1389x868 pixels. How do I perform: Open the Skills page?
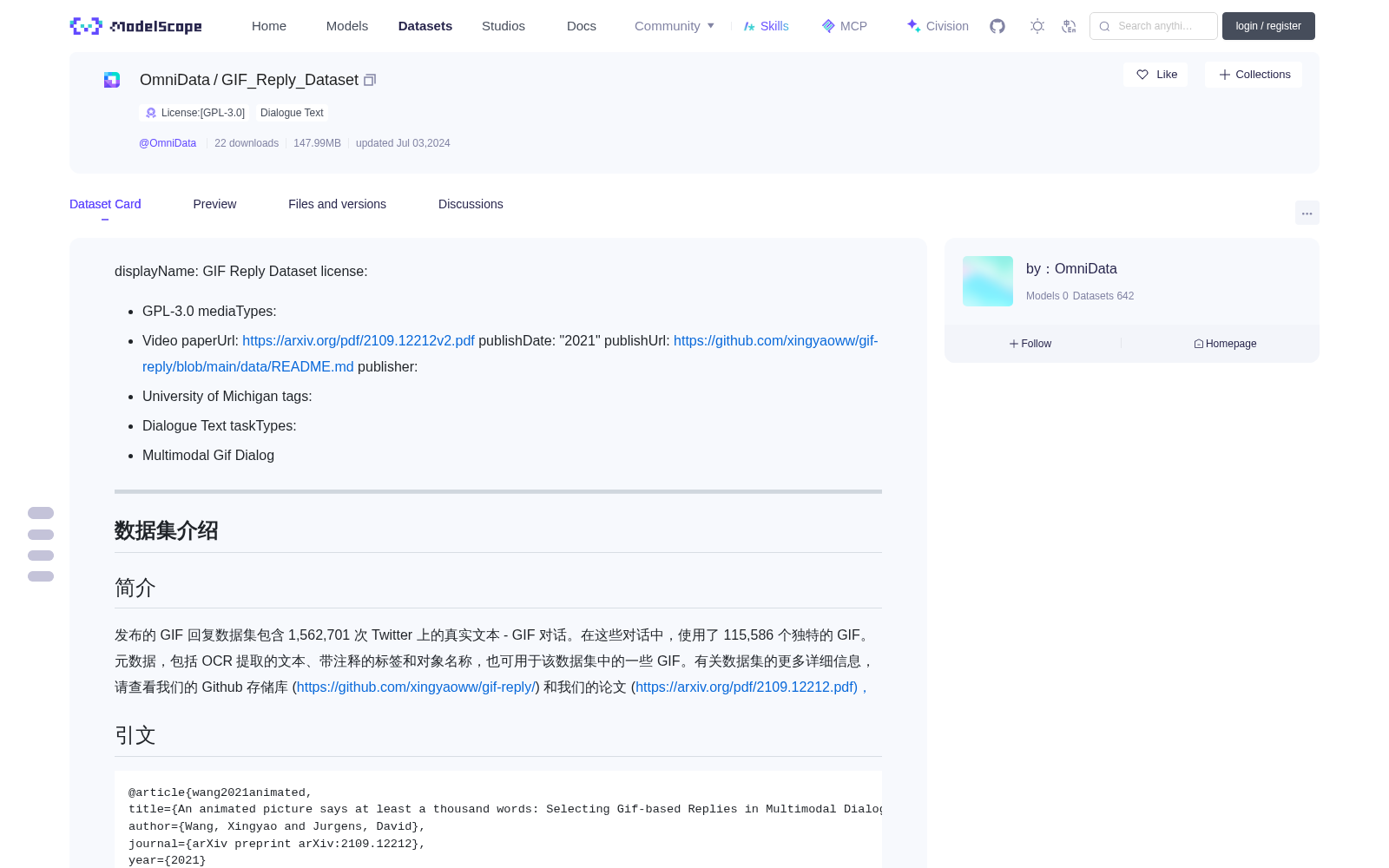767,26
